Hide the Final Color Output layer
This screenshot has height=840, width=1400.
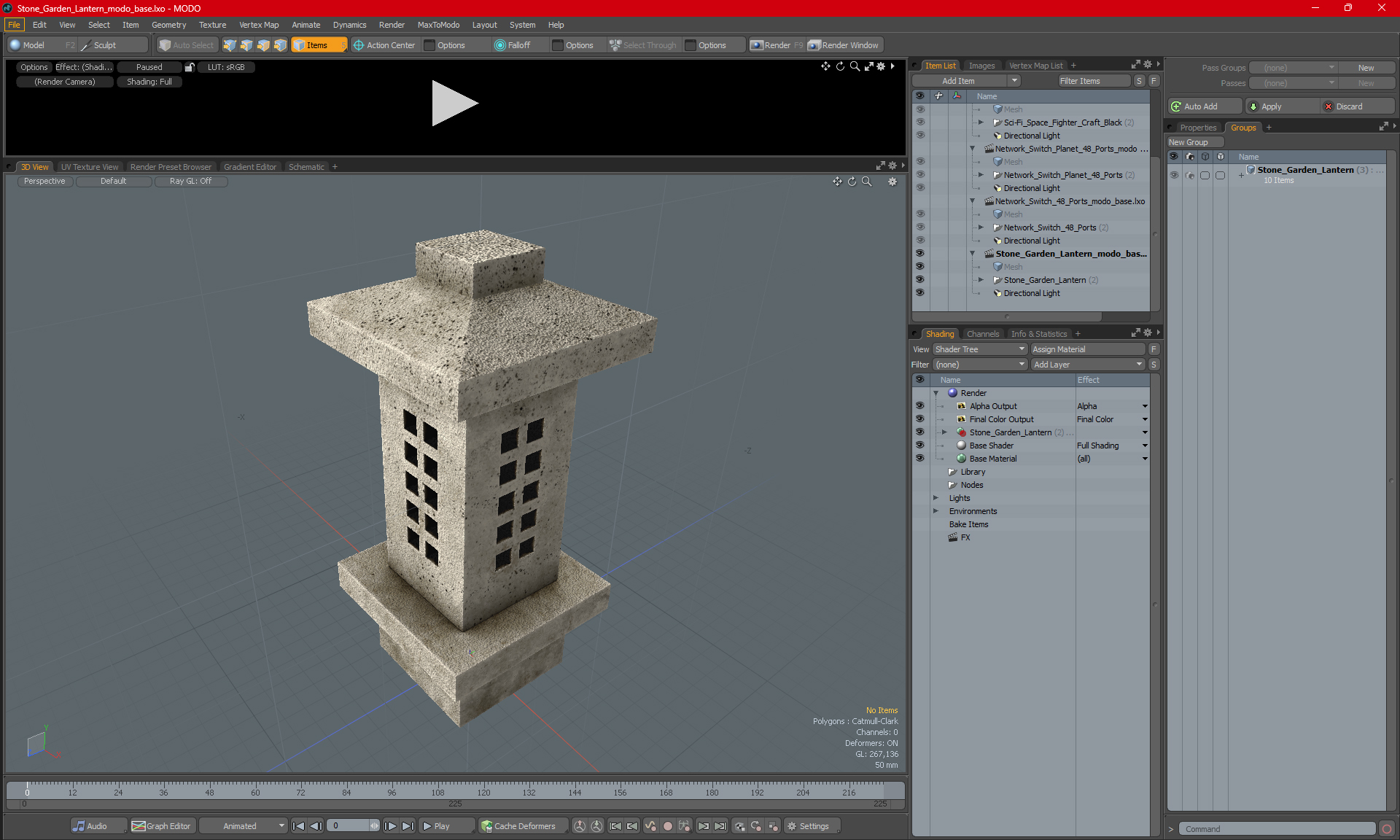[x=919, y=419]
